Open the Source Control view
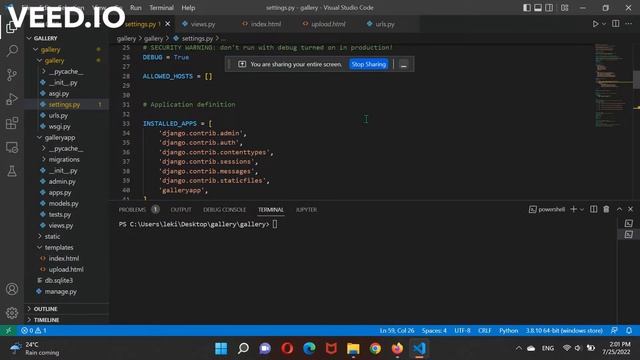This screenshot has width=640, height=360. point(12,75)
